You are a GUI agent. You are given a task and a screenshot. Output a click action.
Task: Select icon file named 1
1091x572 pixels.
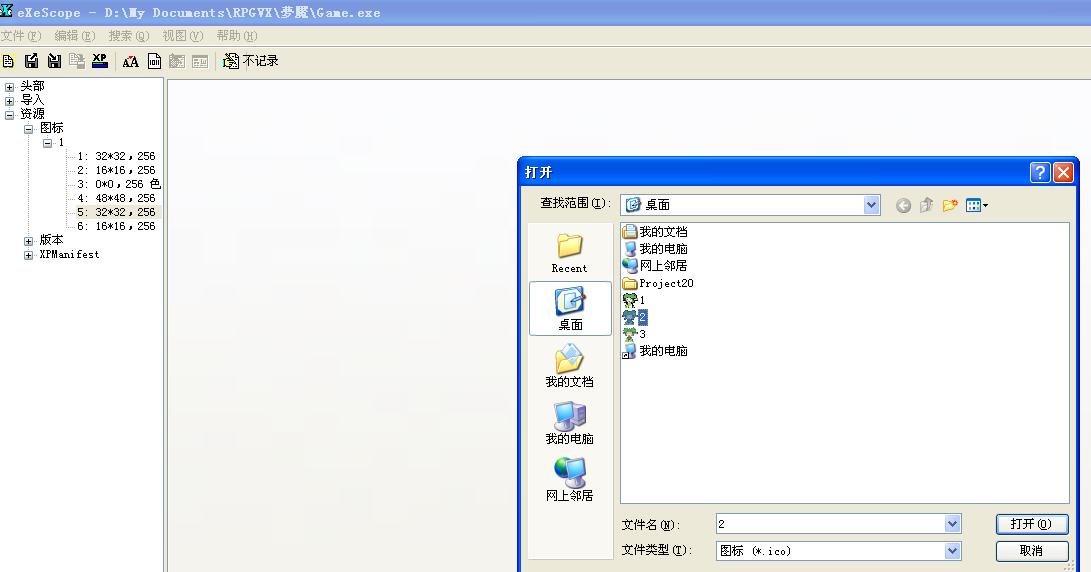[635, 300]
